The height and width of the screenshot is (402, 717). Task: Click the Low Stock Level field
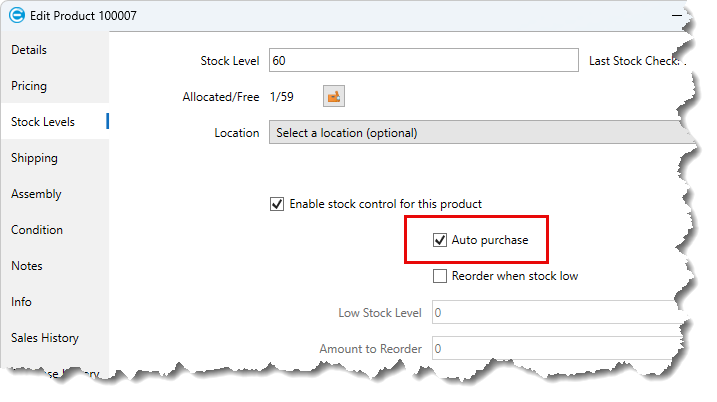550,313
